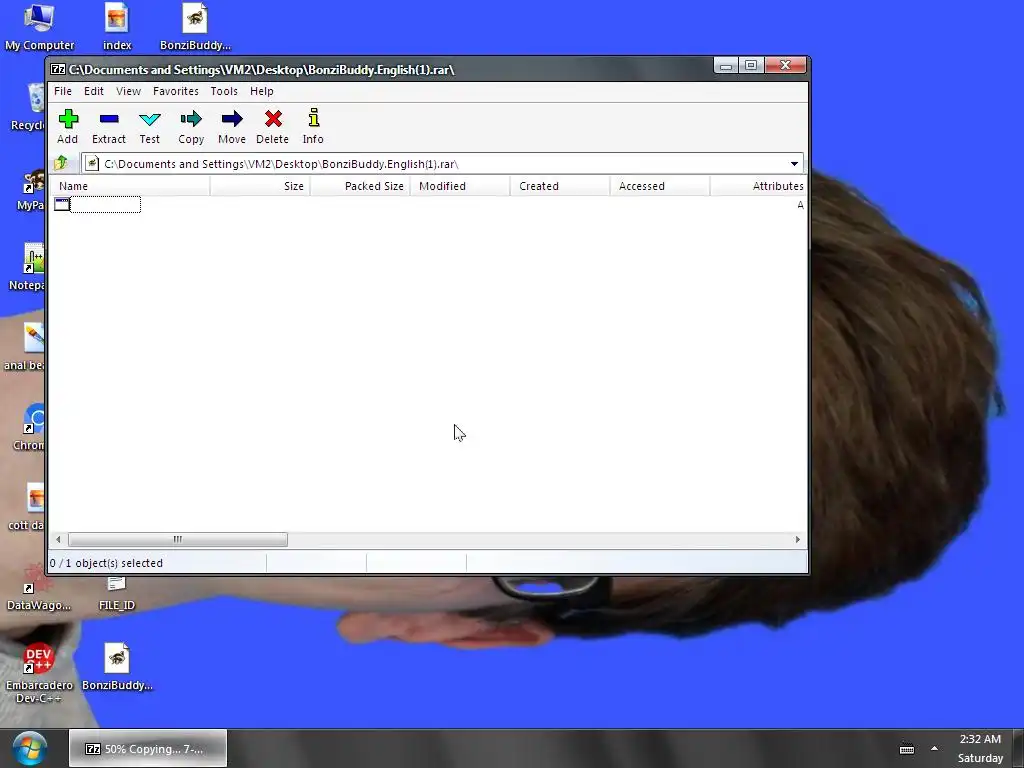The width and height of the screenshot is (1024, 768).
Task: Open the Tools menu
Action: tap(224, 91)
